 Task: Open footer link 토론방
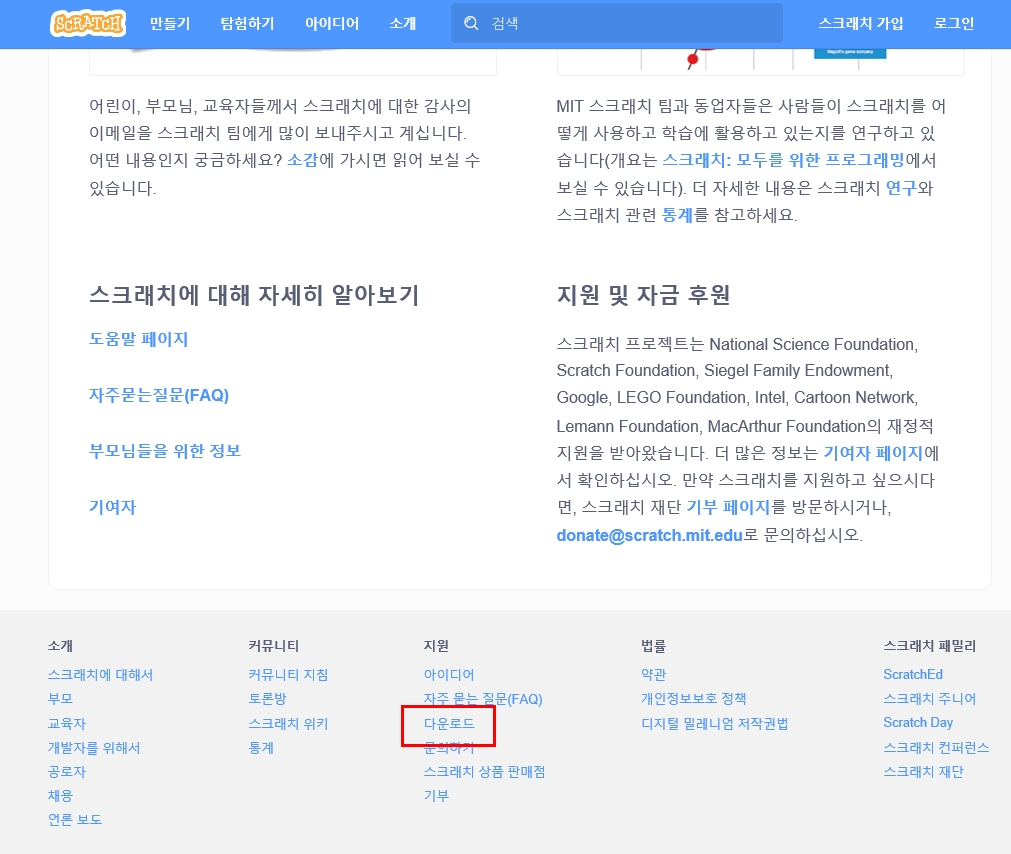(267, 699)
